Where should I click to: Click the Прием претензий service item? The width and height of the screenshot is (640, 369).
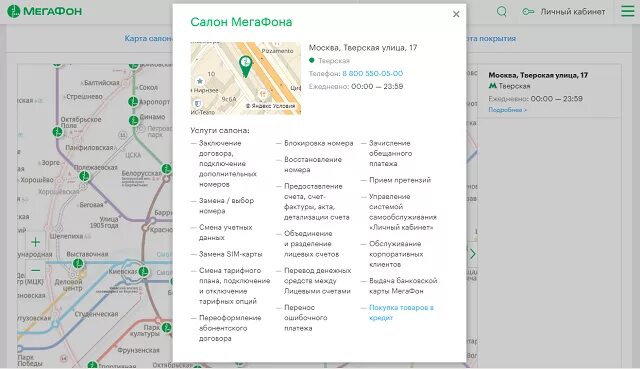400,180
